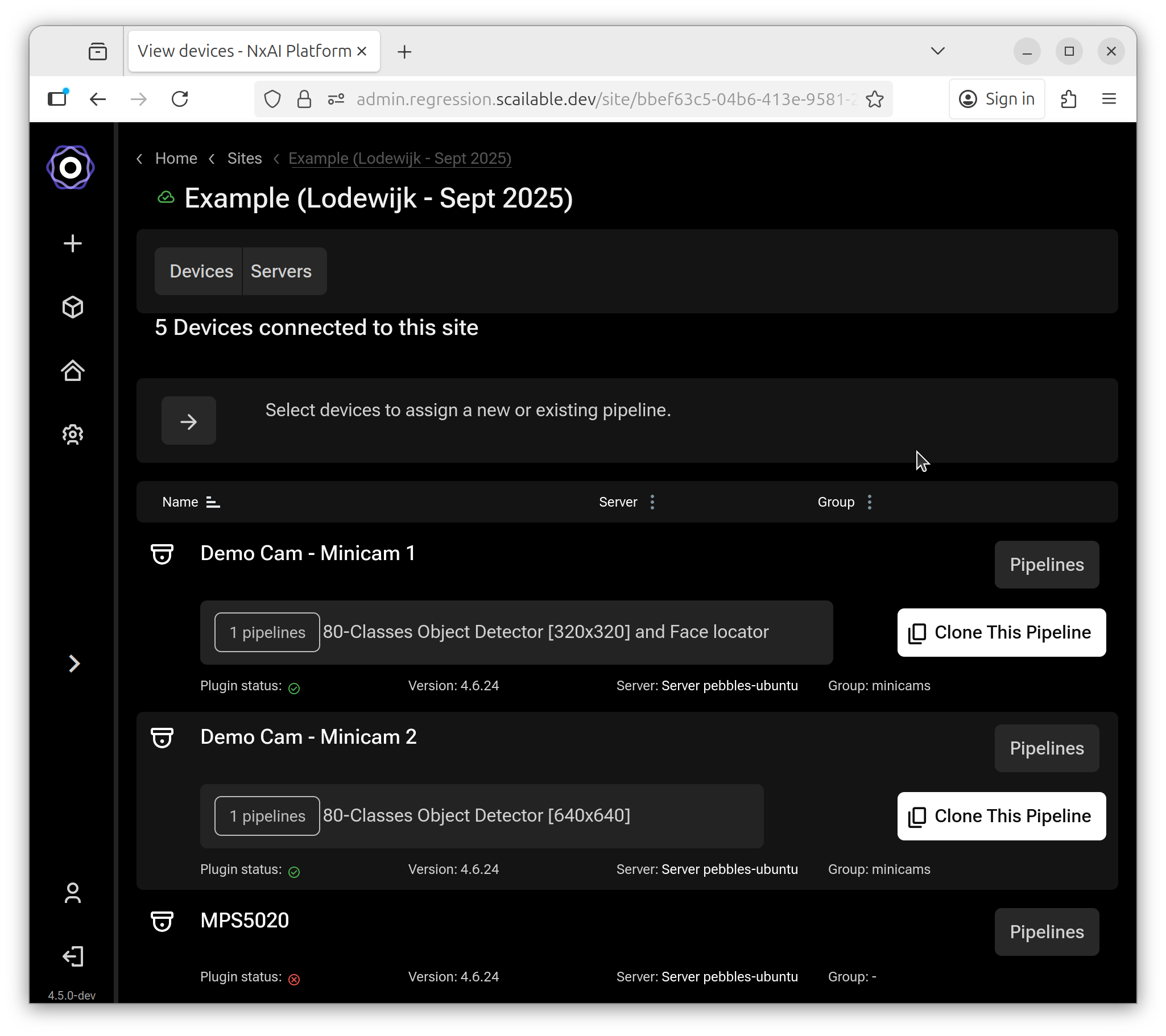Screen dimensions: 1166x1036
Task: Click the NxAI logo in sidebar
Action: [x=71, y=168]
